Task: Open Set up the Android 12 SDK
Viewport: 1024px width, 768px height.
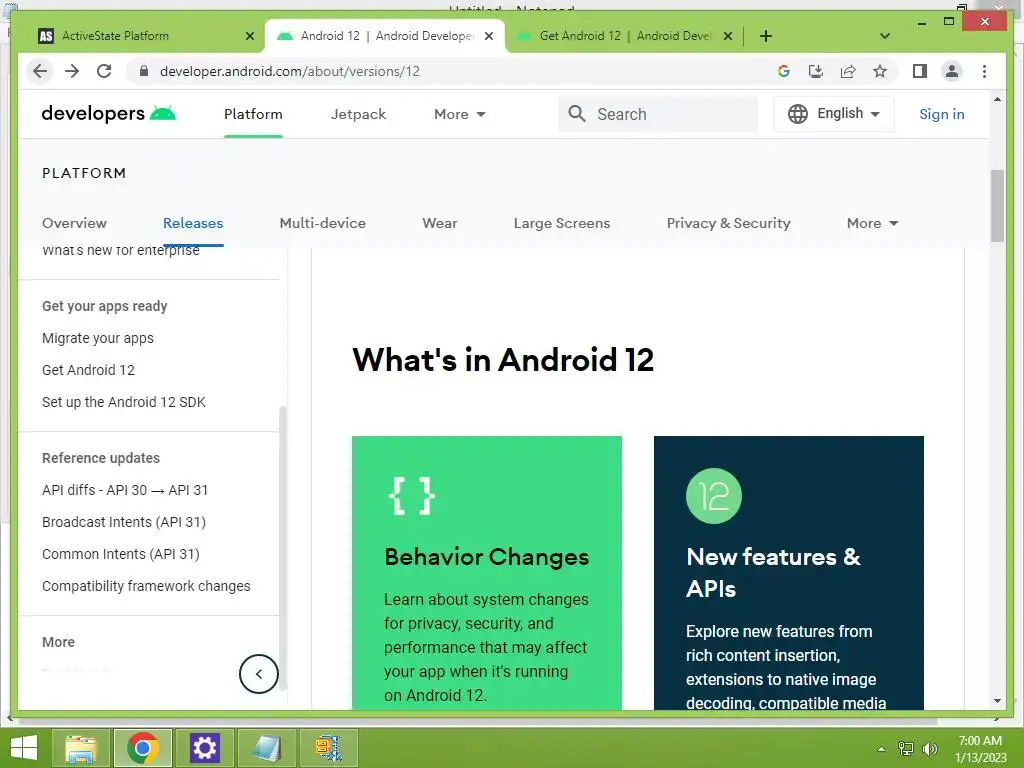Action: pos(123,402)
